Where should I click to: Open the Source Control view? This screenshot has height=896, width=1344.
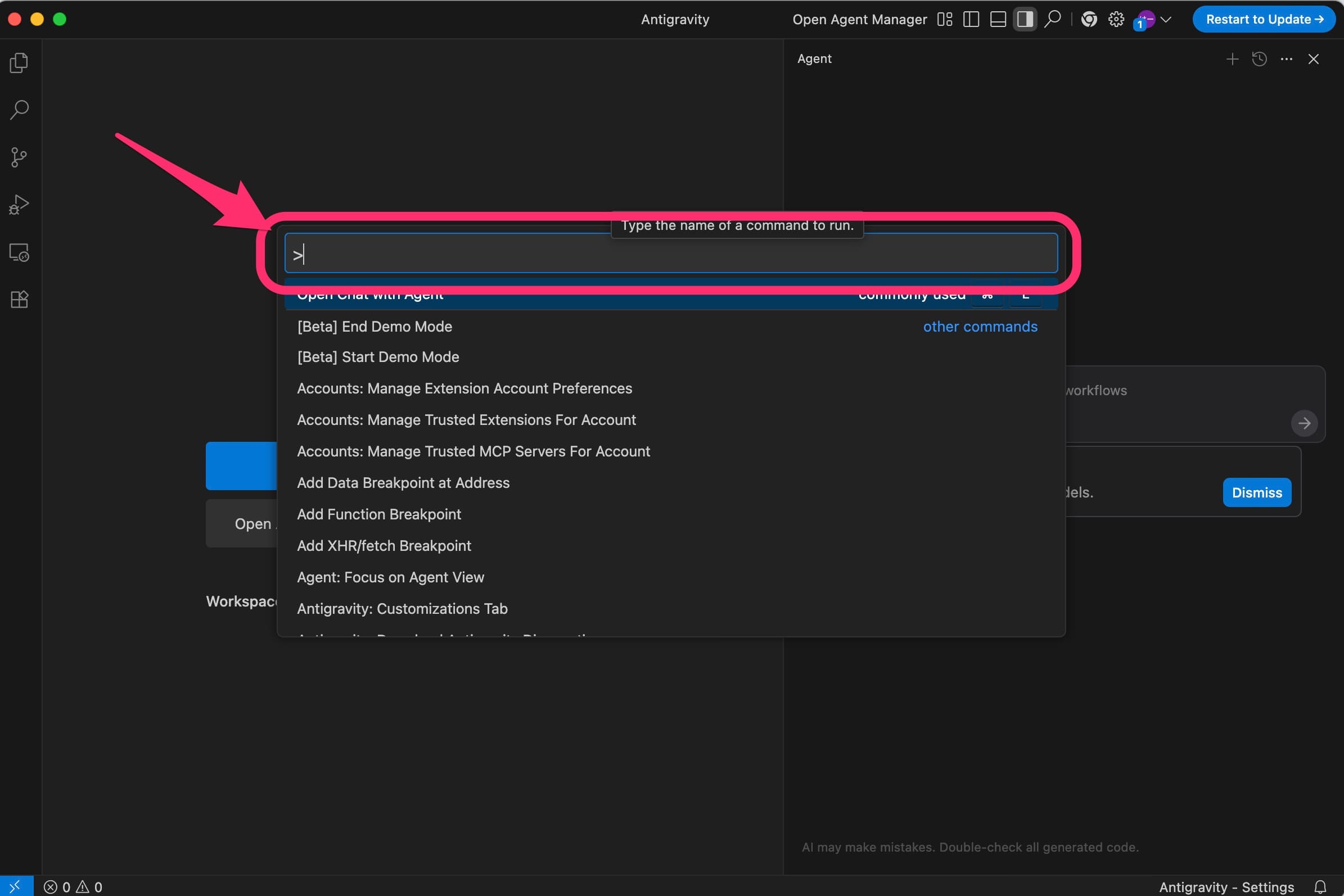(19, 157)
